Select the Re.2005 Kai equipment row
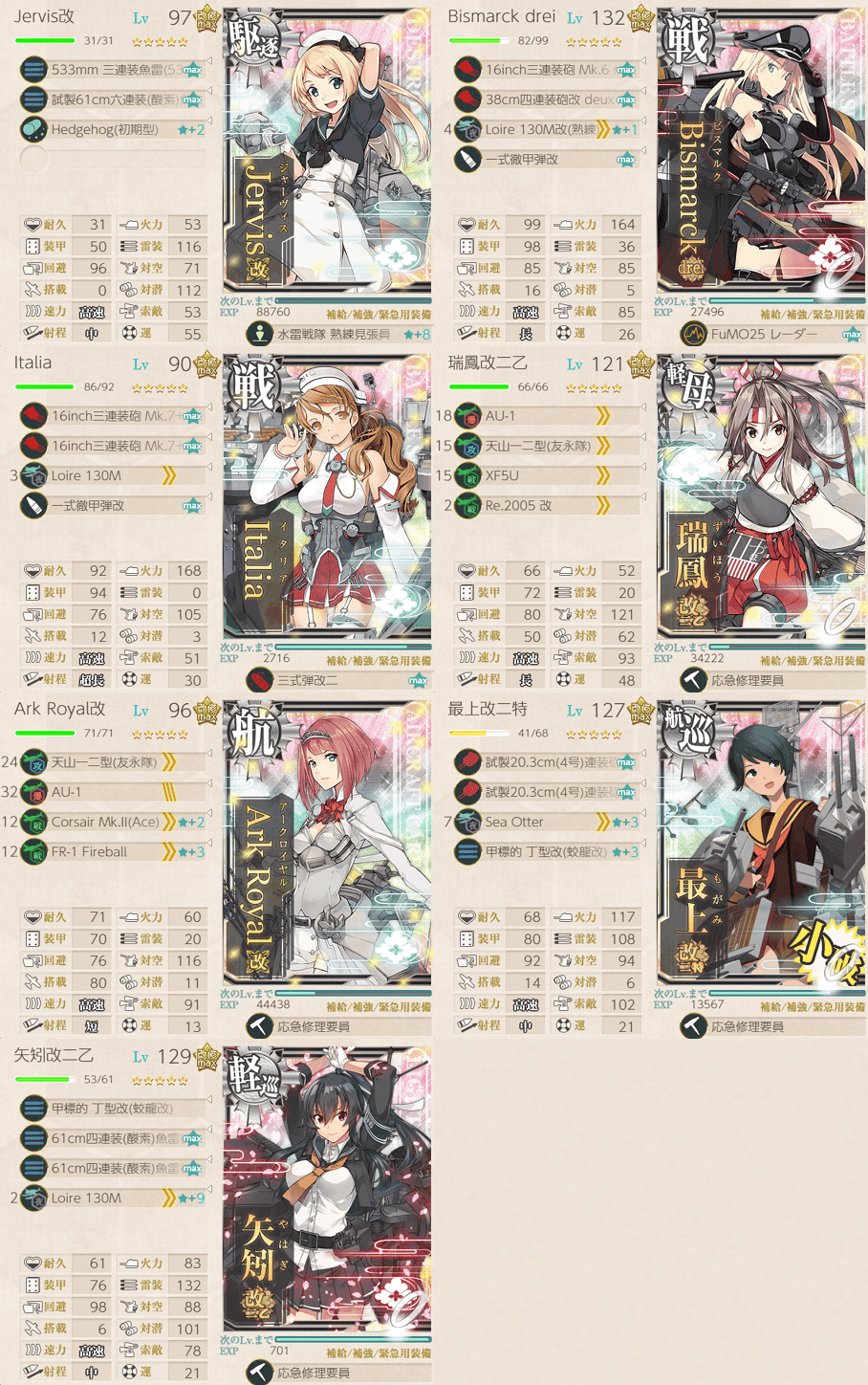Screen dimensions: 868x1385 [547, 505]
